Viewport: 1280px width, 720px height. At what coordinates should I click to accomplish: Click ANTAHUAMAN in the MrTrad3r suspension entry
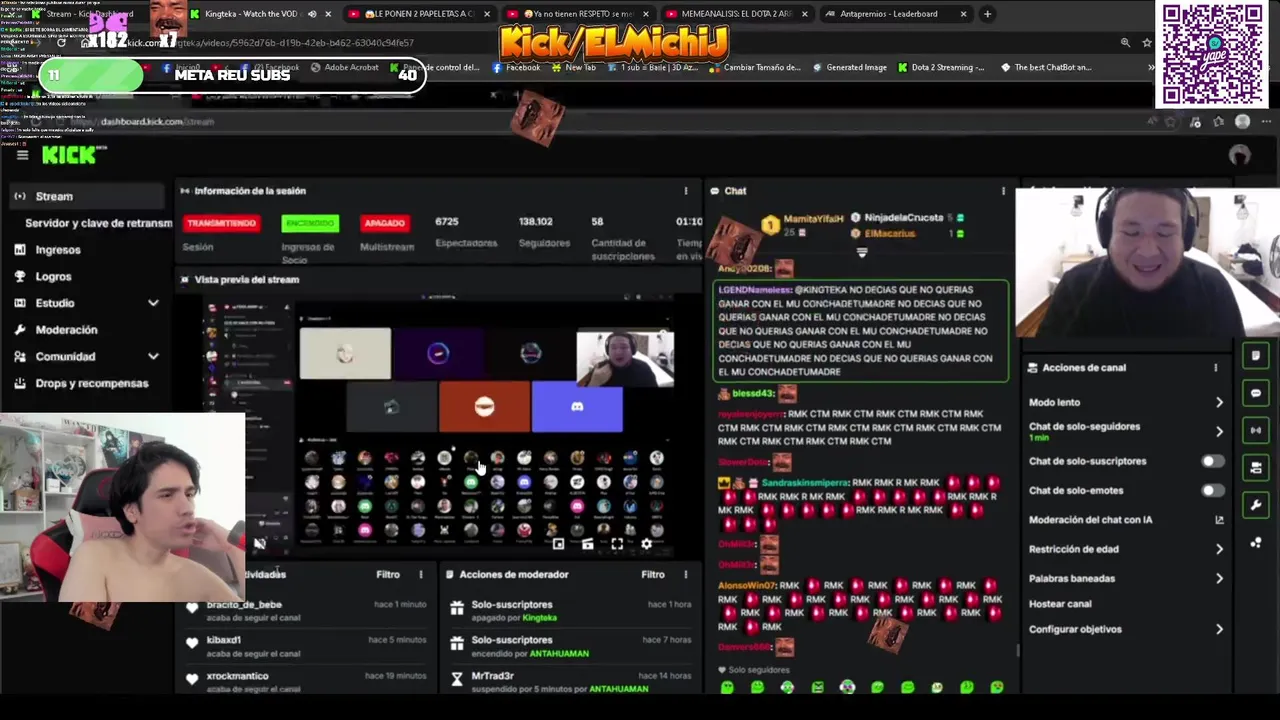coord(618,689)
